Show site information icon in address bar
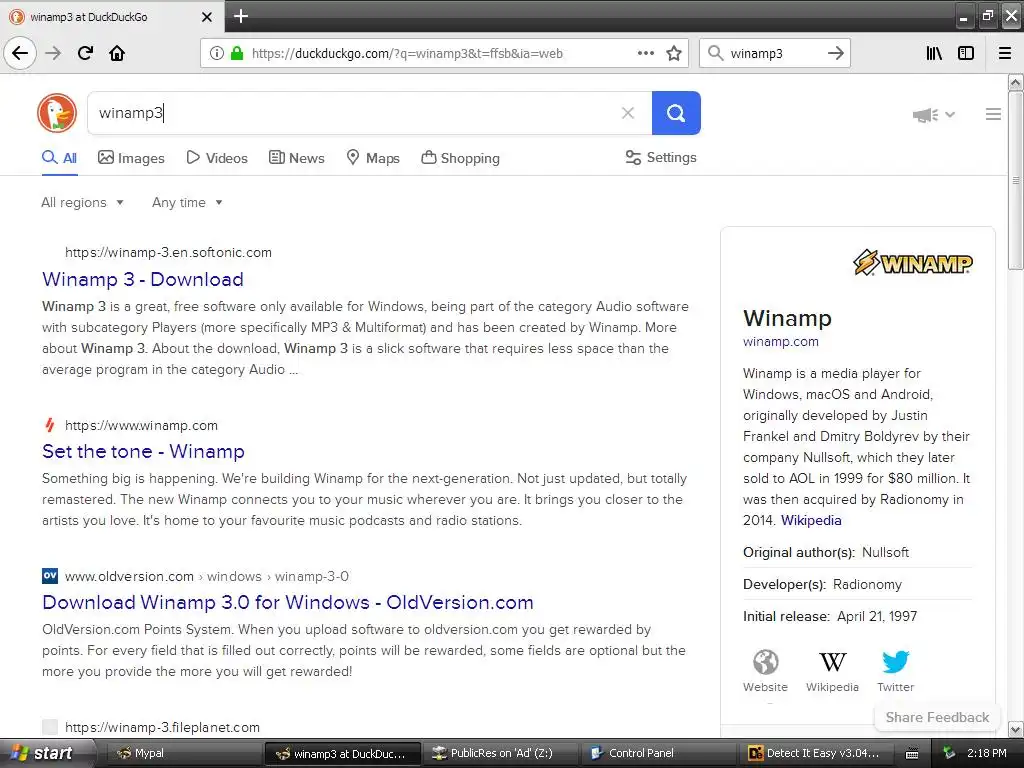Screen dimensions: 1024x768 click(x=216, y=53)
